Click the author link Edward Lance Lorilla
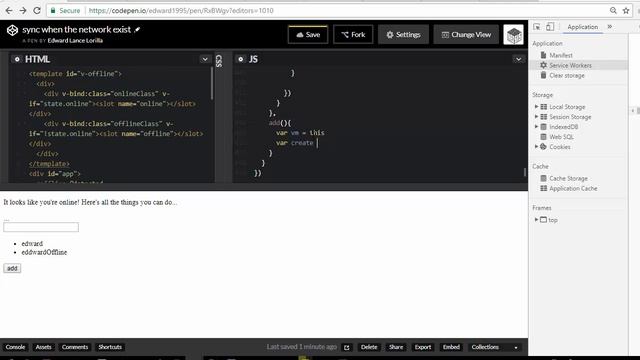This screenshot has width=640, height=360. (75, 40)
